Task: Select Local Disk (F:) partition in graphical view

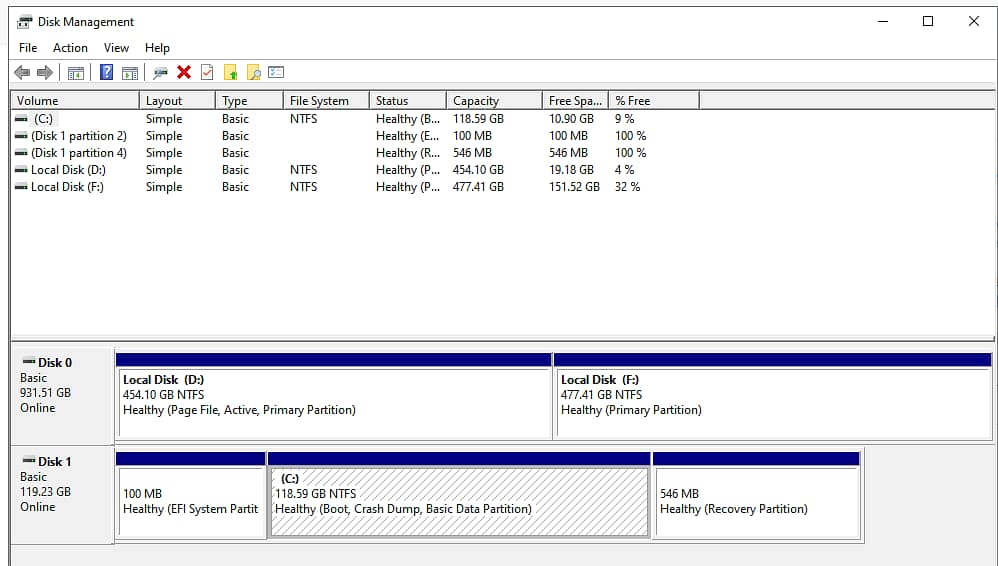Action: [773, 396]
